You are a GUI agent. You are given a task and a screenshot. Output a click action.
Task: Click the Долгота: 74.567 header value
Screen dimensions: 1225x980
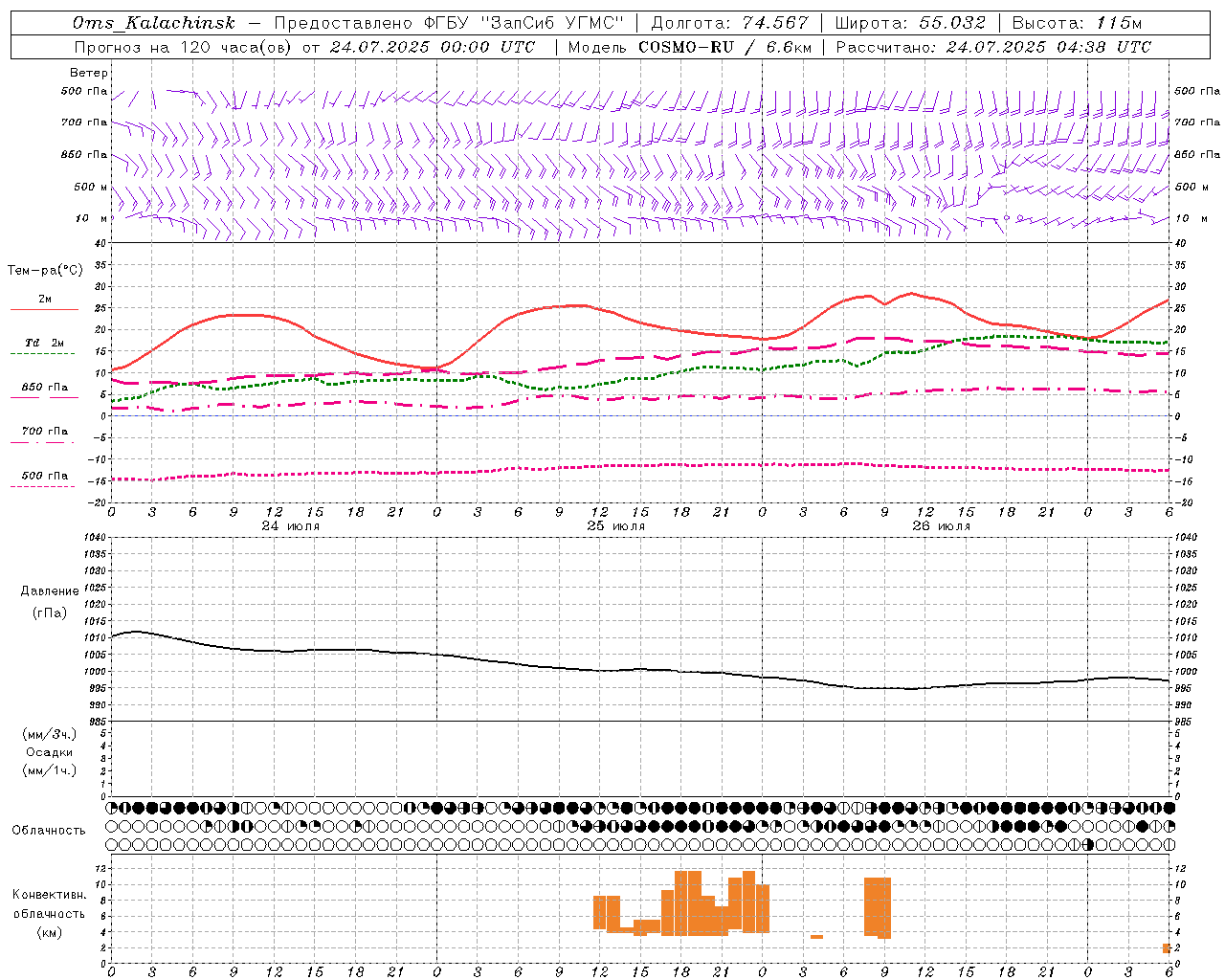point(729,23)
